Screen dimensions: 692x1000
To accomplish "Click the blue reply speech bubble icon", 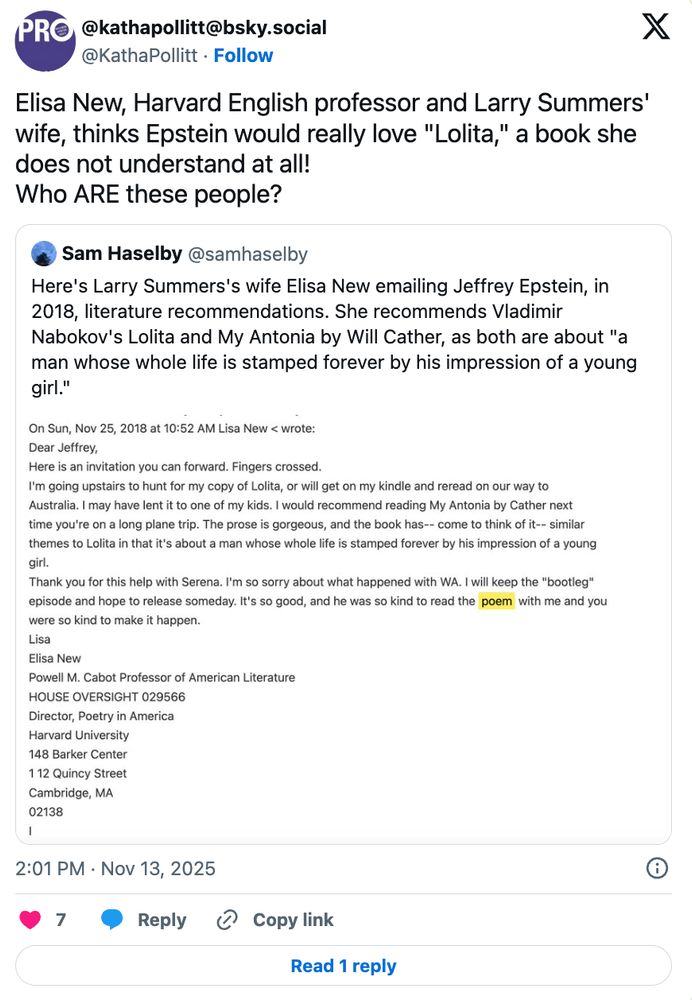I will 113,919.
